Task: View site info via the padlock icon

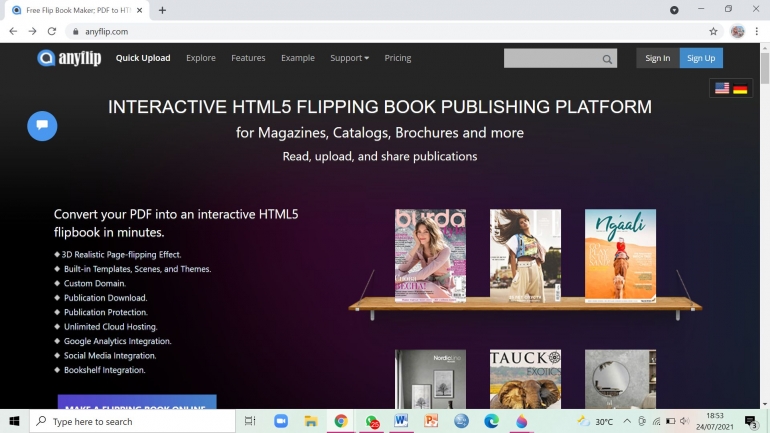Action: (x=76, y=31)
